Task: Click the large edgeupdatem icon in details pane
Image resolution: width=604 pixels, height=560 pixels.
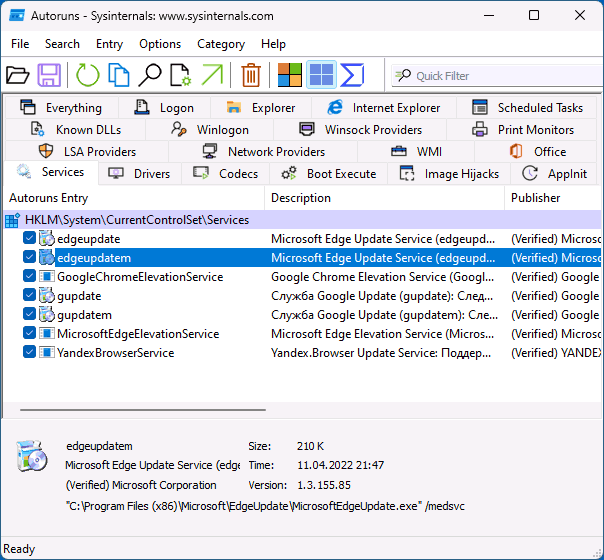Action: 32,456
